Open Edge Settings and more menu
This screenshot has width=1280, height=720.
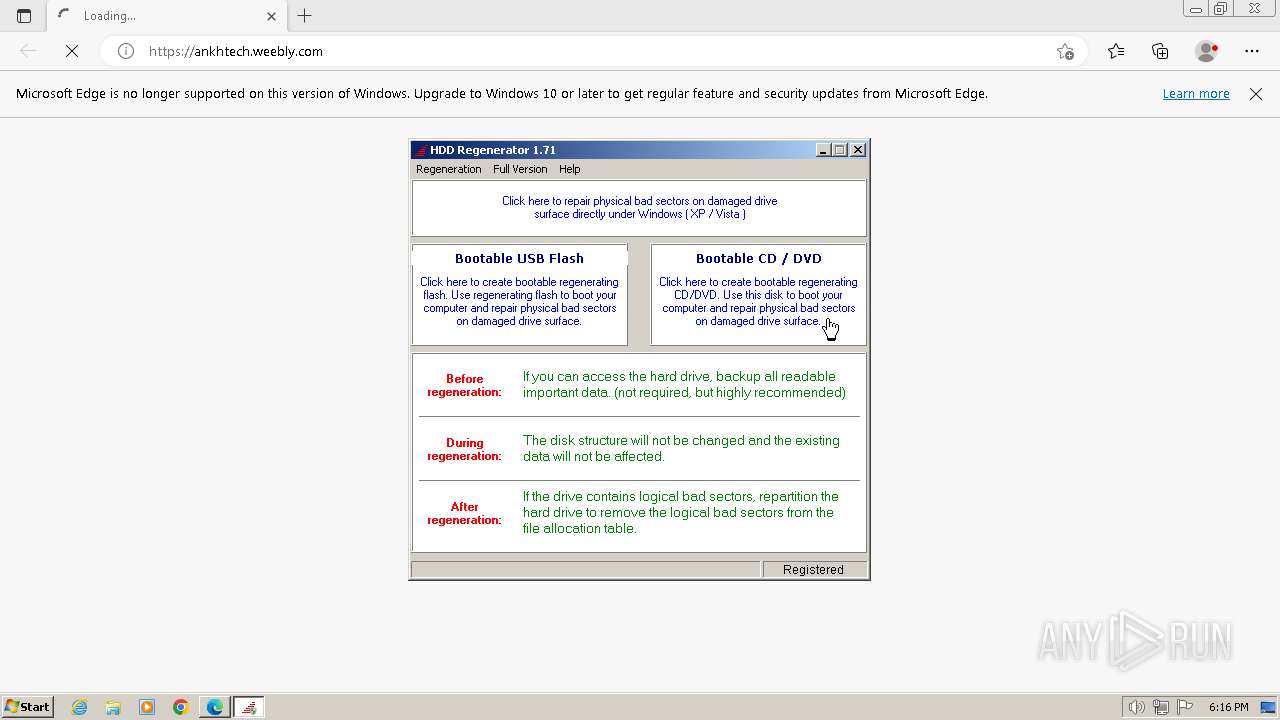1252,51
